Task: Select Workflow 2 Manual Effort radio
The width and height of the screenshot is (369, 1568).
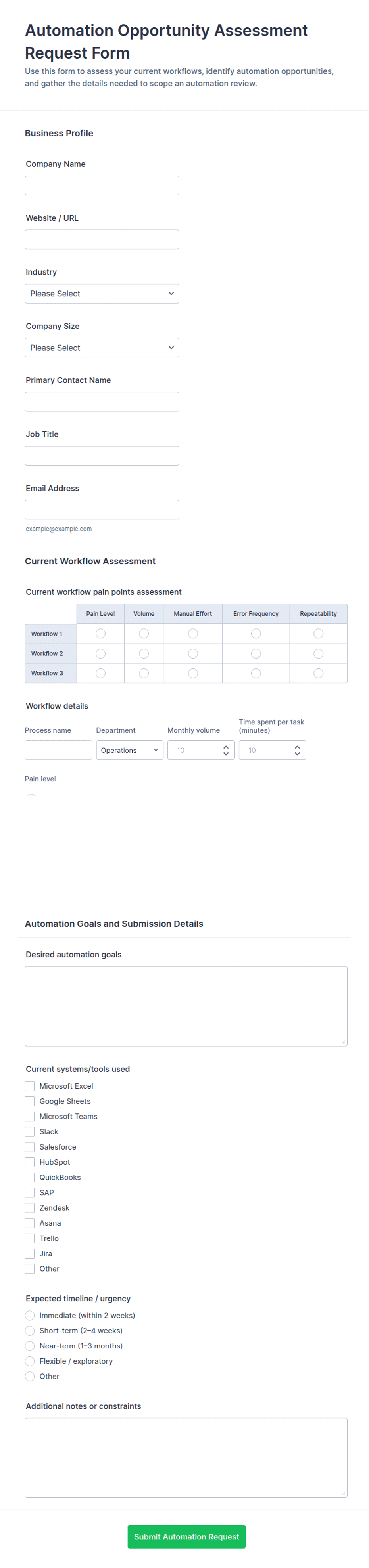Action: click(x=193, y=654)
